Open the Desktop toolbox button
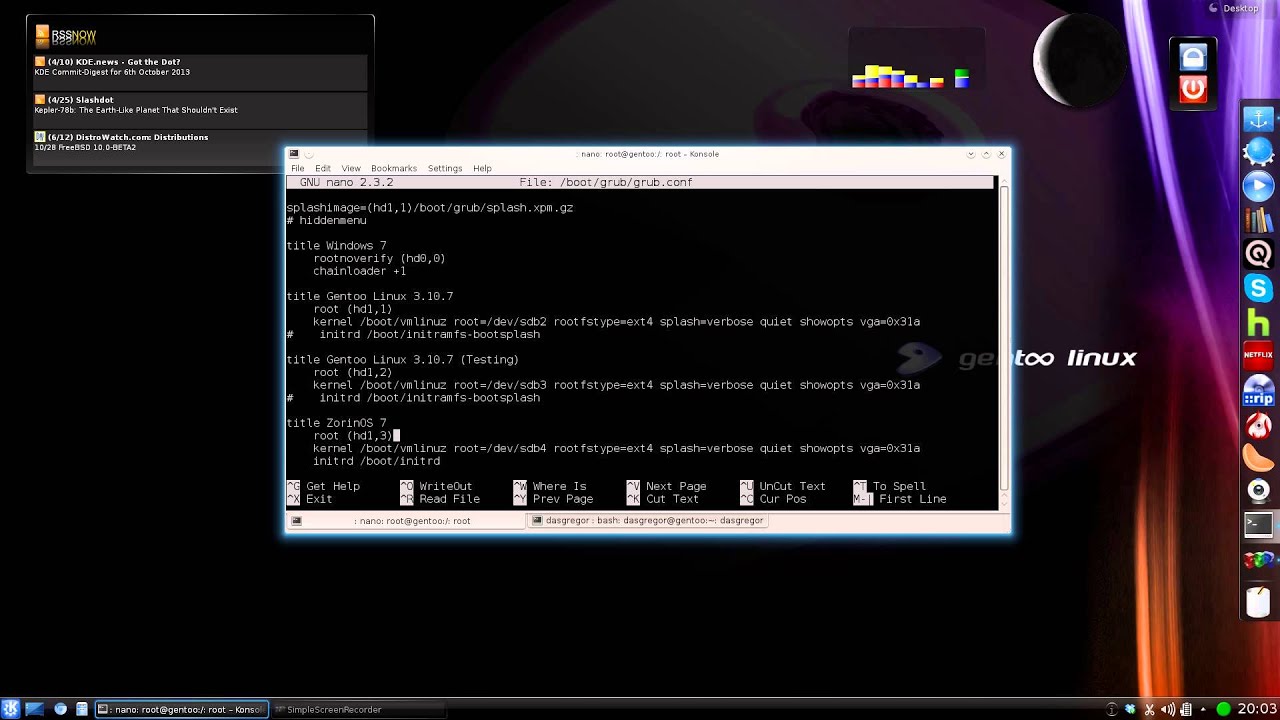This screenshot has height=720, width=1280. [x=1234, y=8]
